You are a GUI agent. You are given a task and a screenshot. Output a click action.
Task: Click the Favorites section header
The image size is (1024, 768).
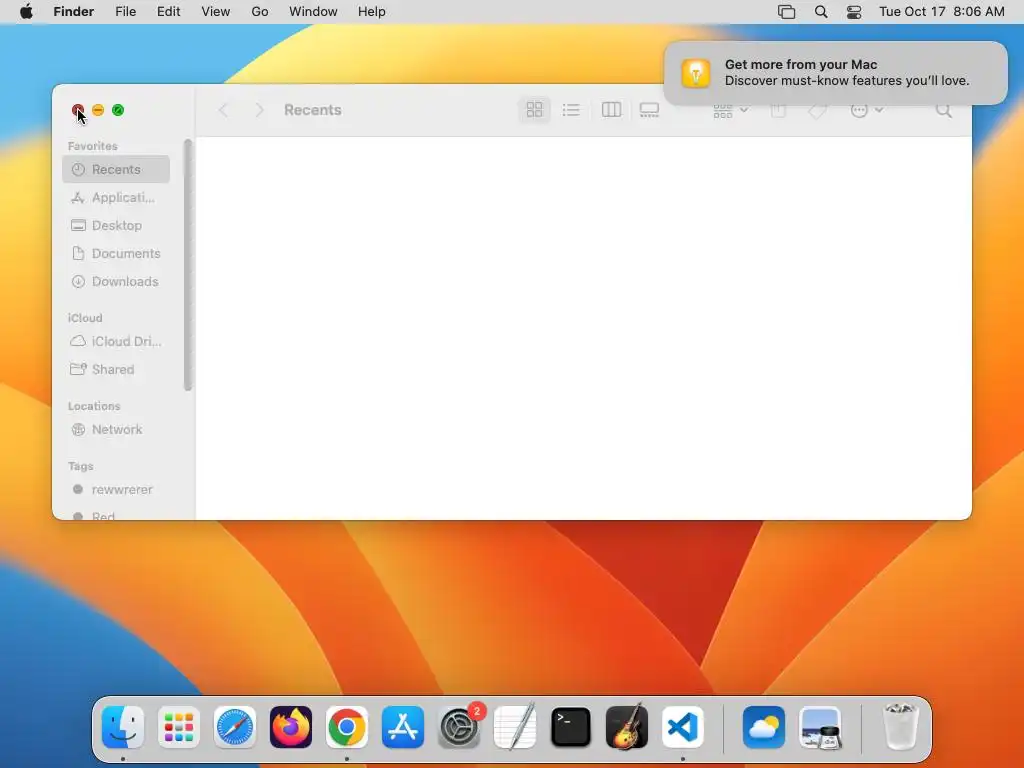pos(93,146)
